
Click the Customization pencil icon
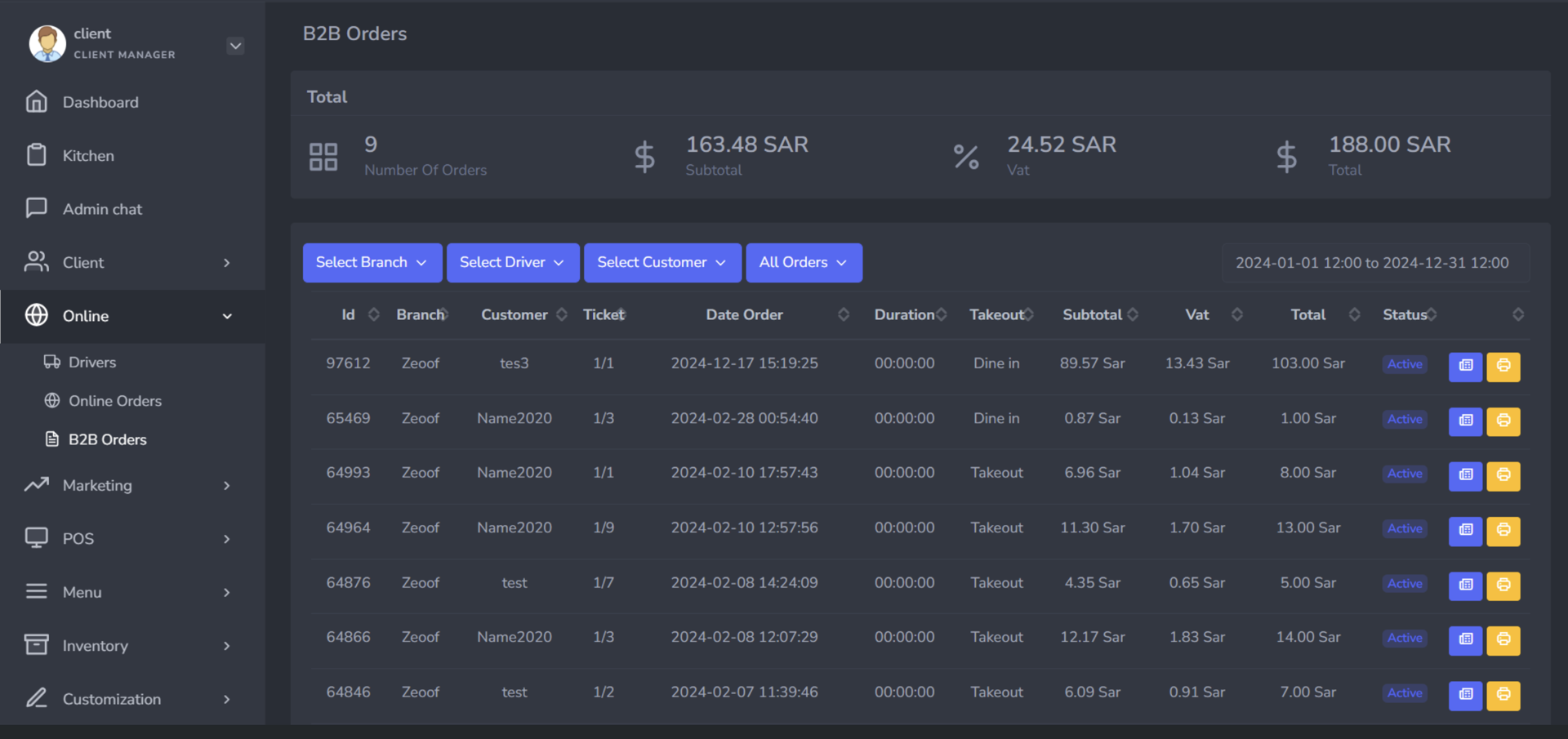pos(36,698)
